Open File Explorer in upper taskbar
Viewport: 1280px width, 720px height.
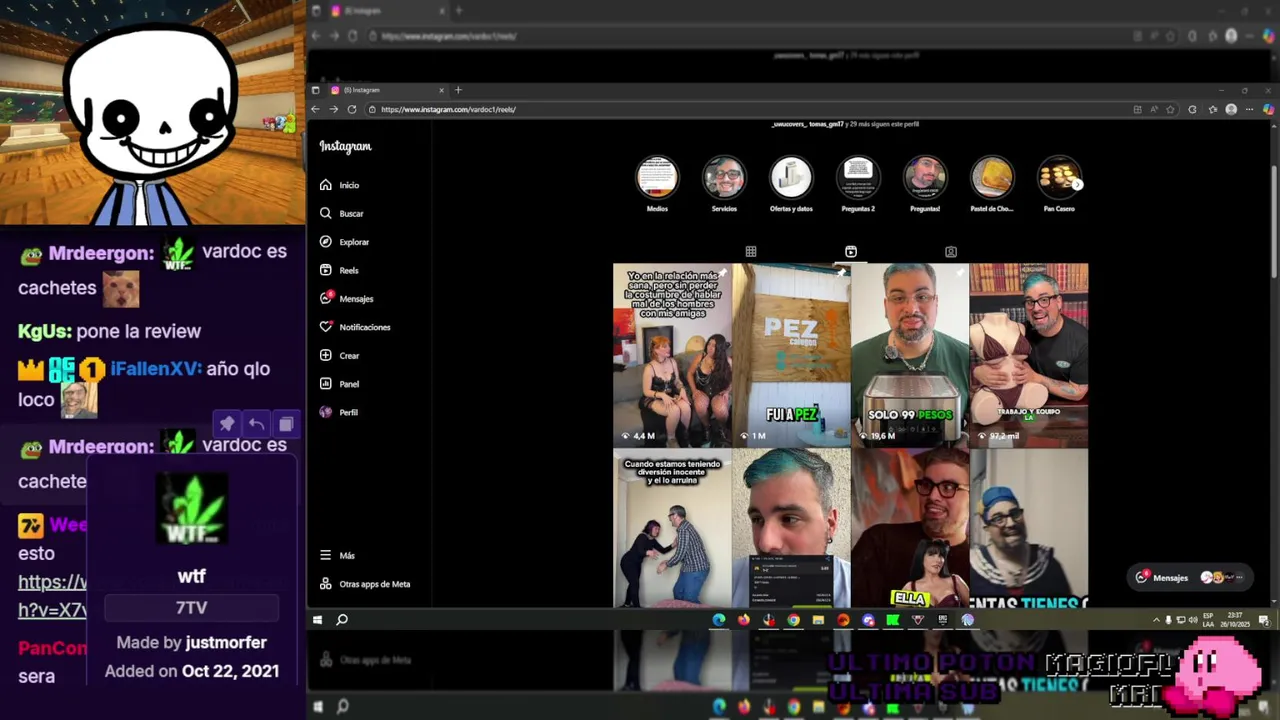point(818,620)
